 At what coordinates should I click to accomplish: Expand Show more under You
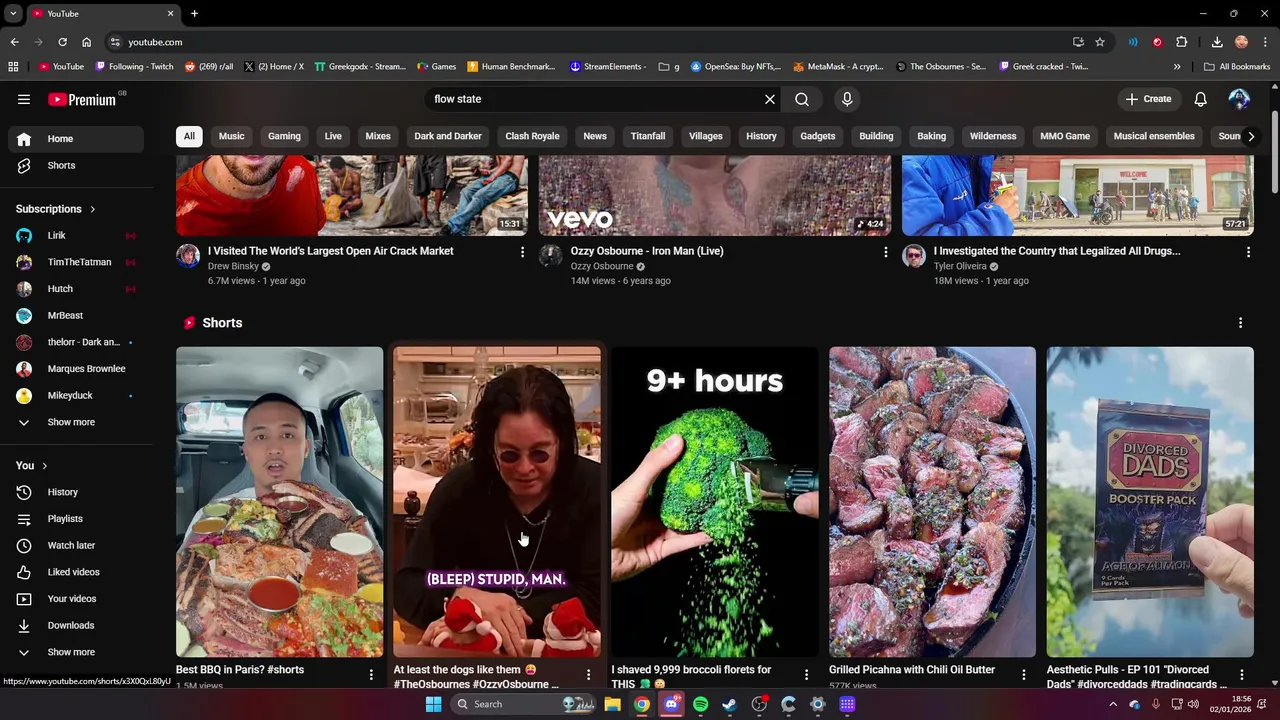[x=76, y=652]
